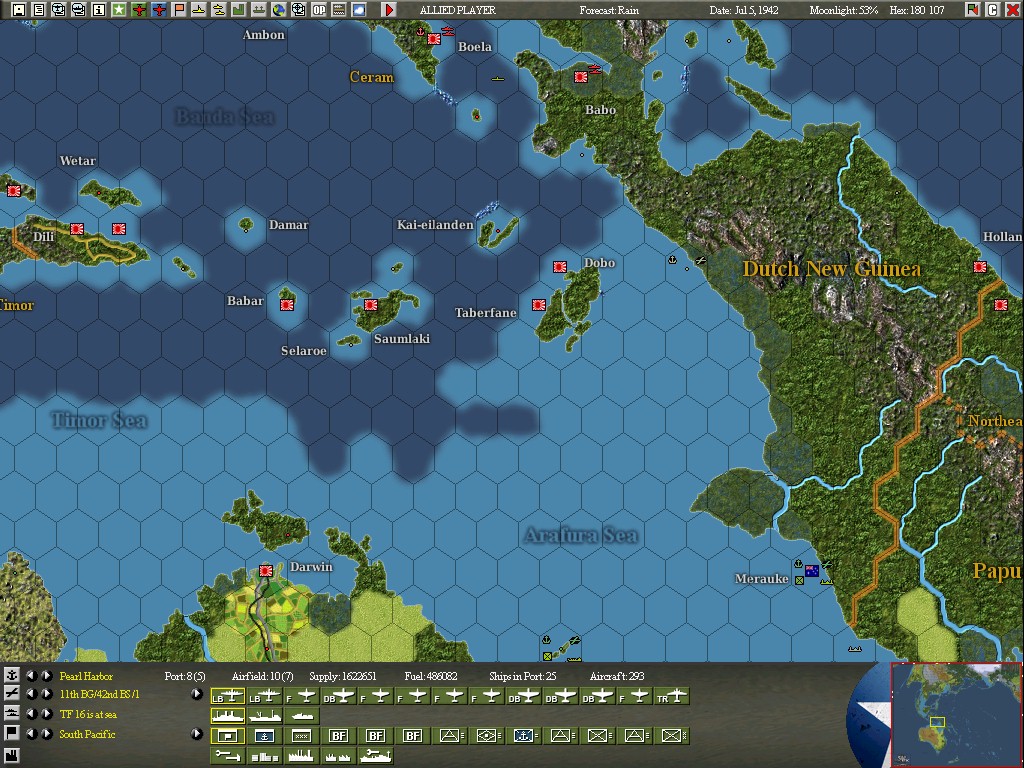Click the two yellow ships toolbar icon
The width and height of the screenshot is (1024, 768).
(x=219, y=10)
